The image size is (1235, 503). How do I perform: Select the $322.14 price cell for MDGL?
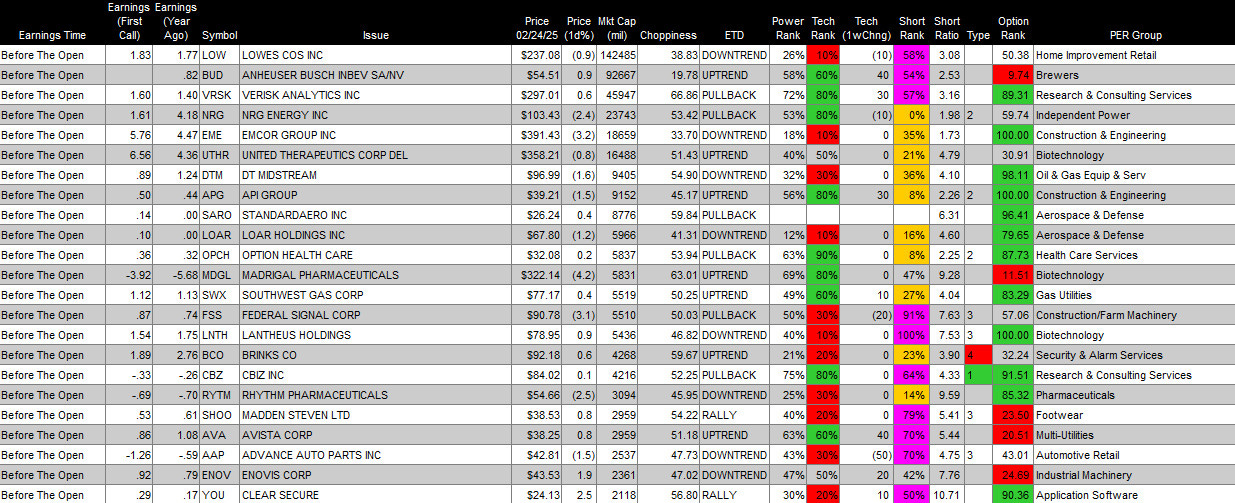pos(538,275)
